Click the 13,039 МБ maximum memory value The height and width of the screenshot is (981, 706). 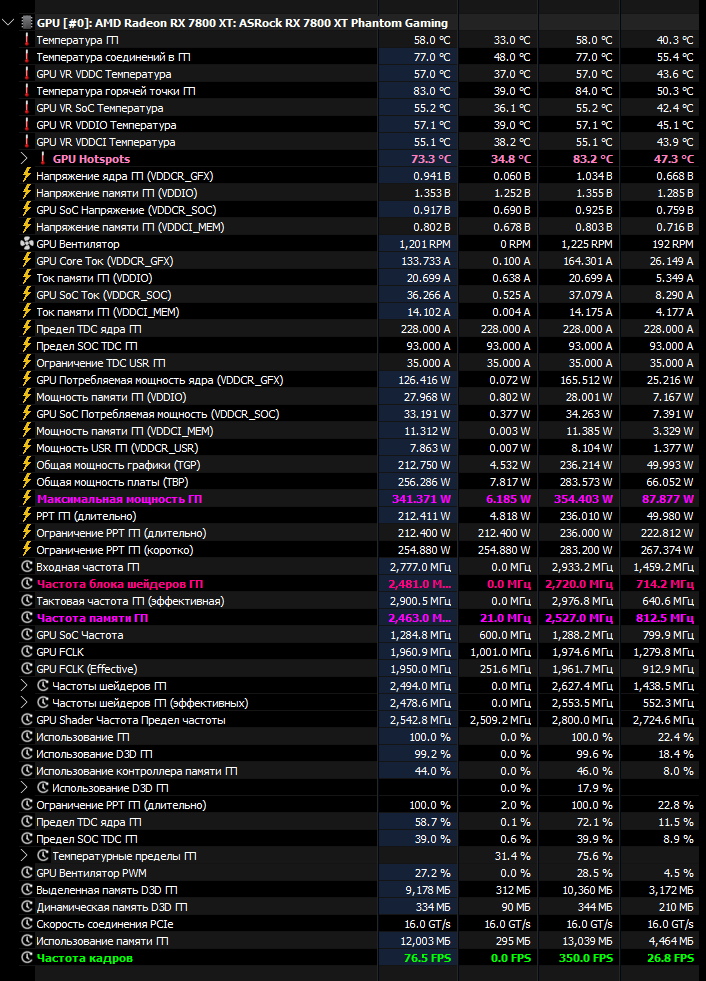[x=588, y=941]
